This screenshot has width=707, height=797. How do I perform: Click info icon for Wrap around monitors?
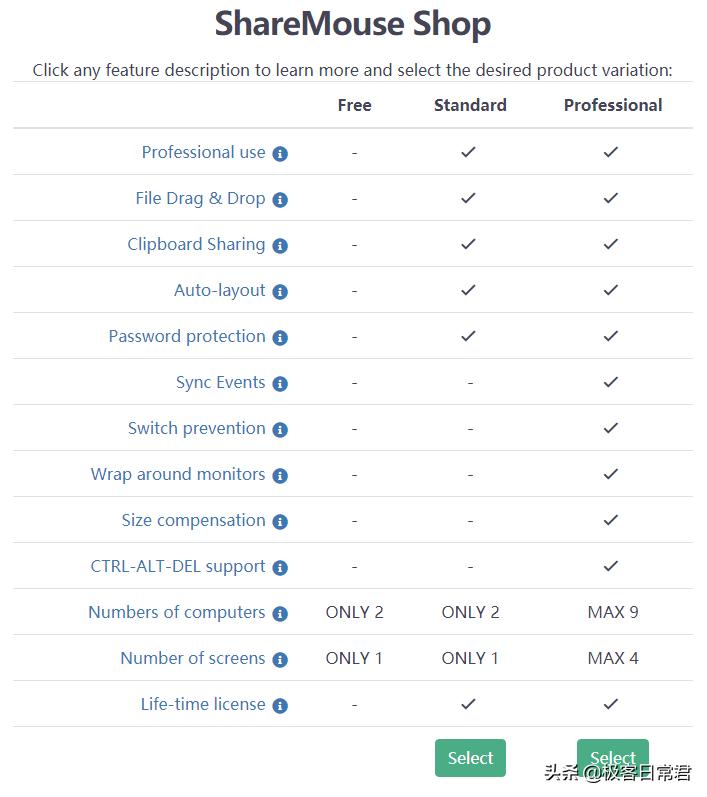tap(280, 476)
